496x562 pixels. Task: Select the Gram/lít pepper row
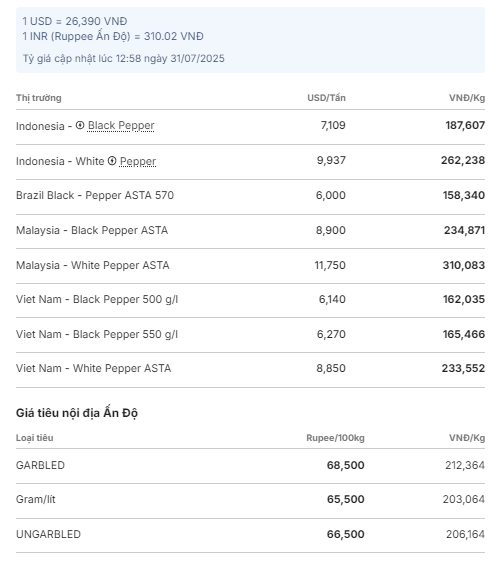pos(250,500)
